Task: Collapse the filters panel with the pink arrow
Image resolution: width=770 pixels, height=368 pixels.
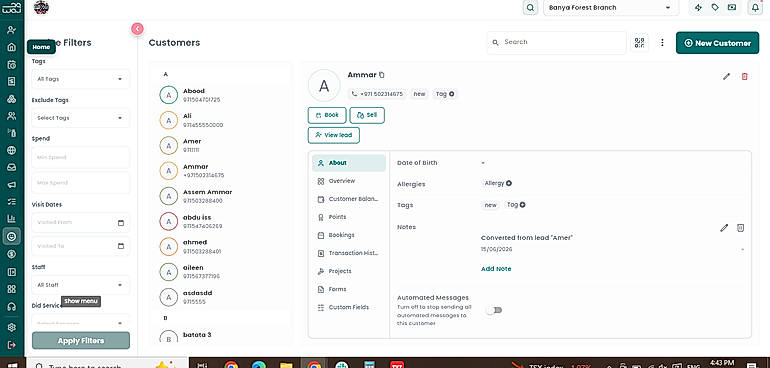Action: pos(138,29)
